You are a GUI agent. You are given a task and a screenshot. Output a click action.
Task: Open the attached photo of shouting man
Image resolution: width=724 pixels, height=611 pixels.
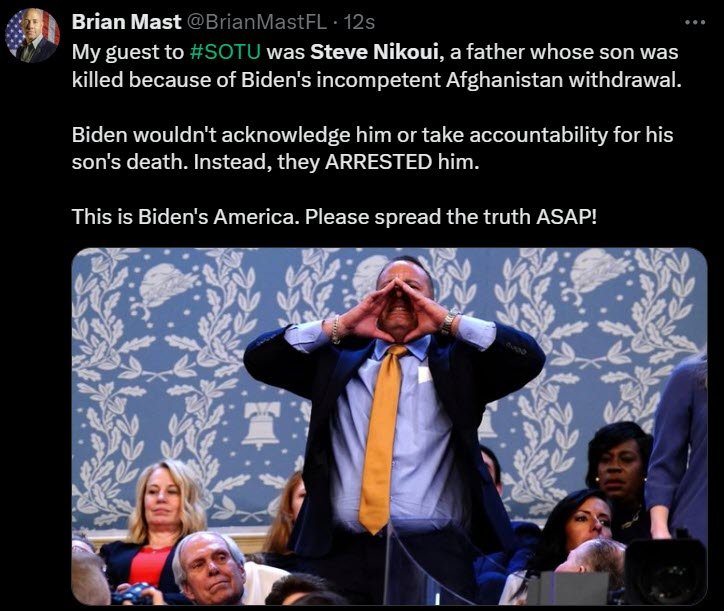tap(389, 426)
